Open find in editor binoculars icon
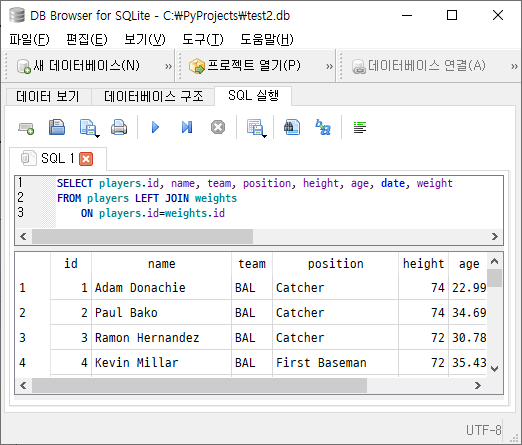The height and width of the screenshot is (445, 522). click(x=292, y=127)
